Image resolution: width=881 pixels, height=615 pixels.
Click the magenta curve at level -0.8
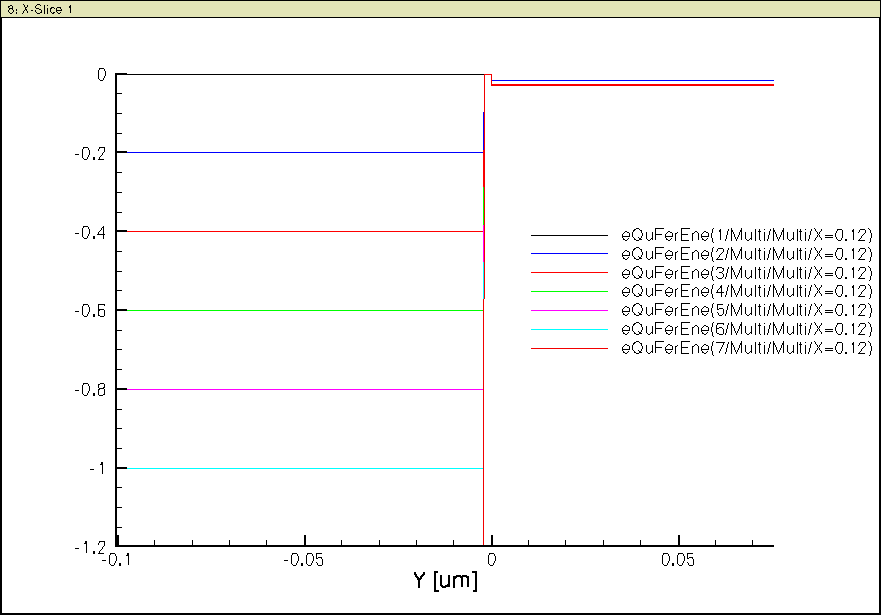[x=305, y=389]
